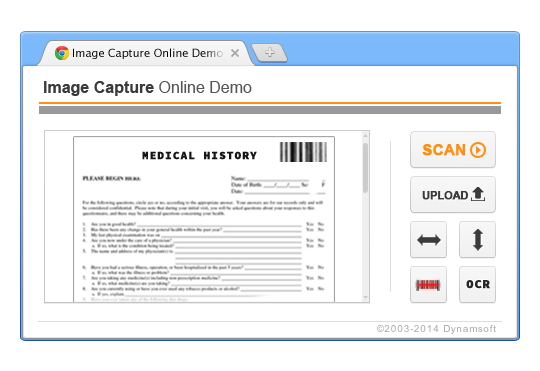Click the orange SCAN button

(x=453, y=150)
